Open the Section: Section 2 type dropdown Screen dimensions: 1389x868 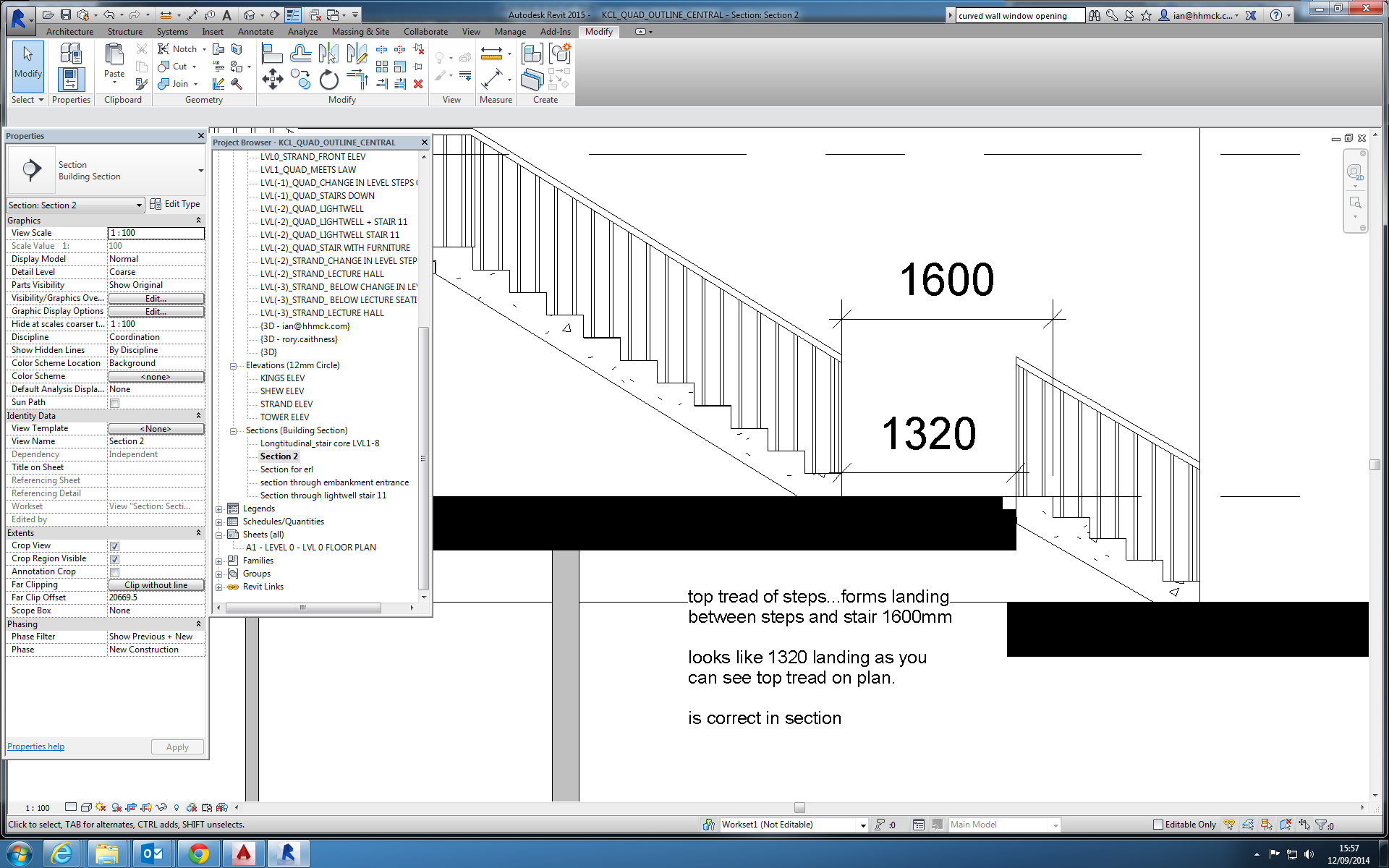pyautogui.click(x=139, y=205)
